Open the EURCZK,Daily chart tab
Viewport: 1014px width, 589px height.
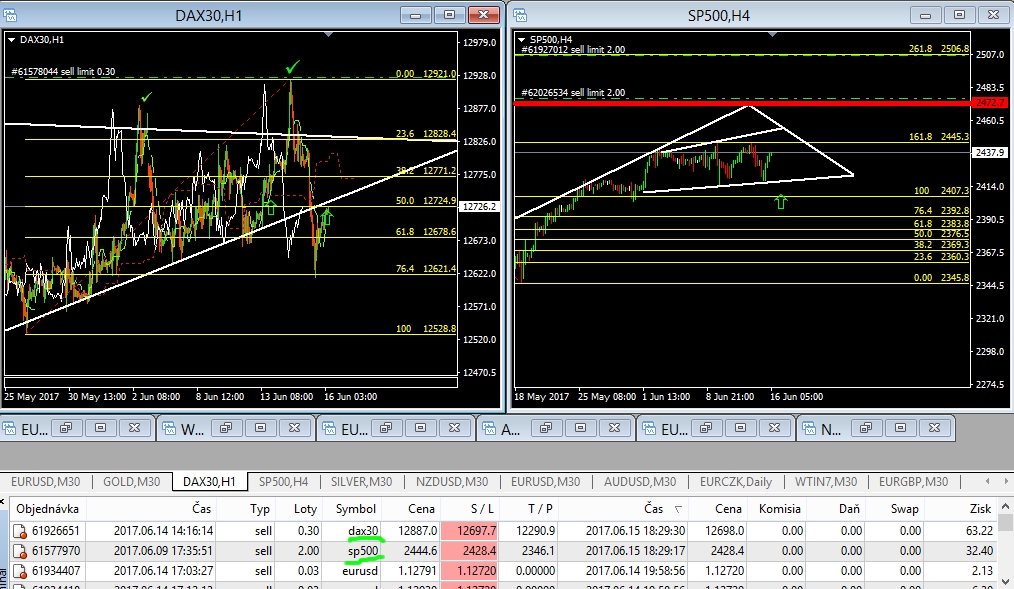pyautogui.click(x=736, y=482)
